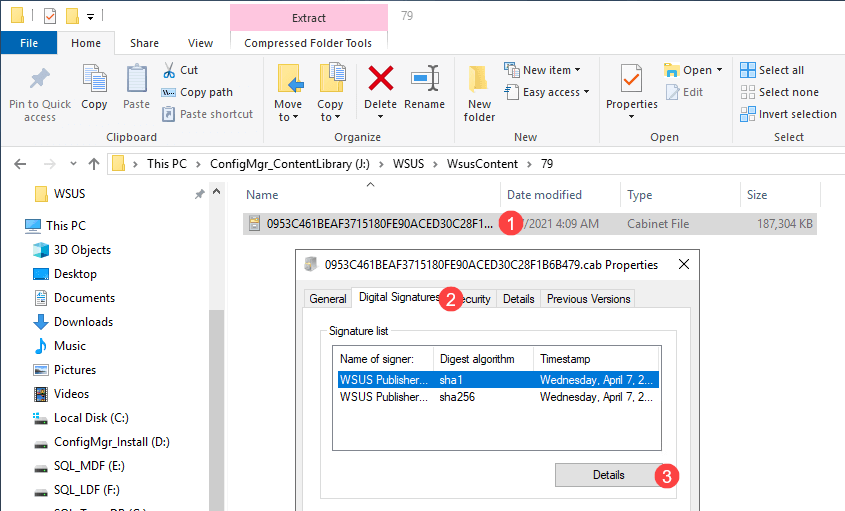Image resolution: width=845 pixels, height=511 pixels.
Task: Click the Move to folder icon
Action: coord(289,79)
